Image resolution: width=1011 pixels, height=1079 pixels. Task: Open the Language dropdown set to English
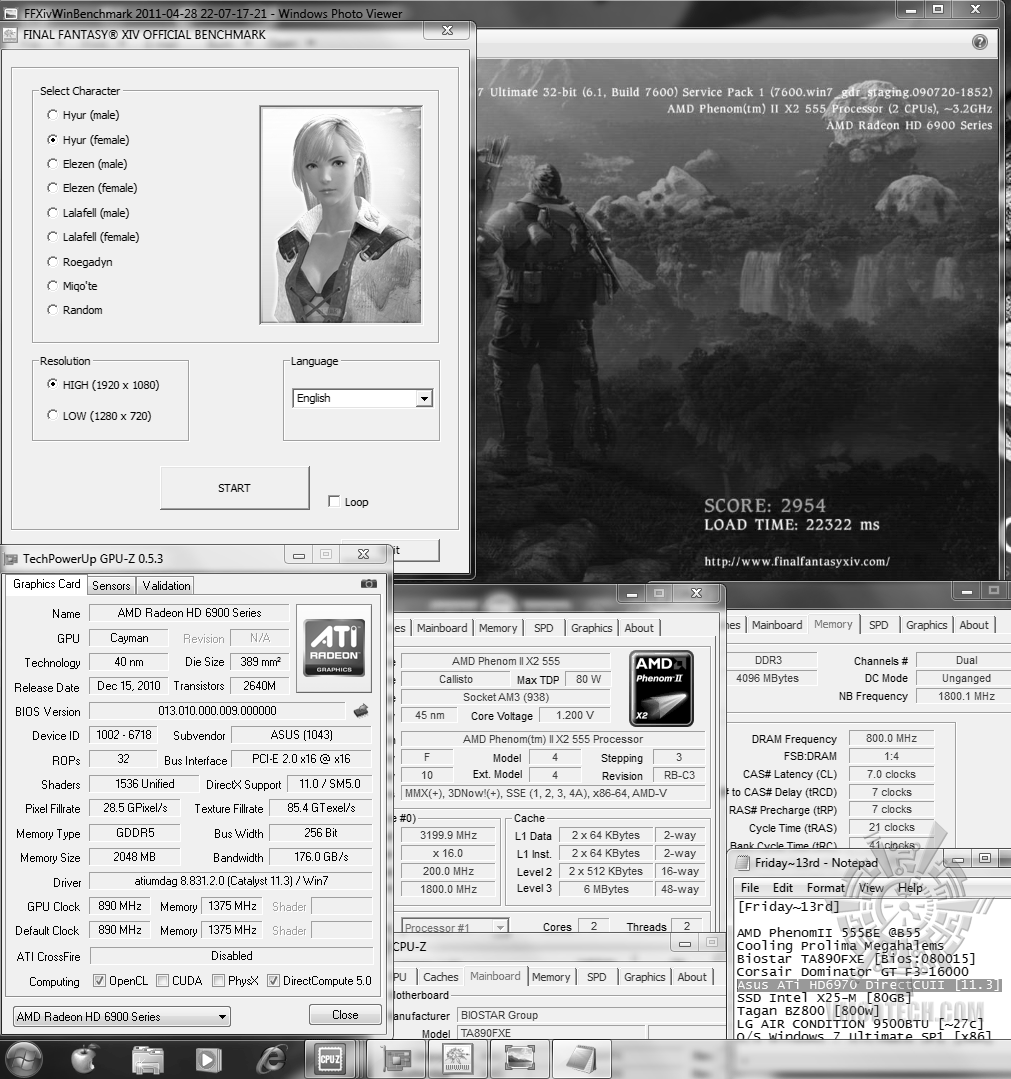[363, 398]
